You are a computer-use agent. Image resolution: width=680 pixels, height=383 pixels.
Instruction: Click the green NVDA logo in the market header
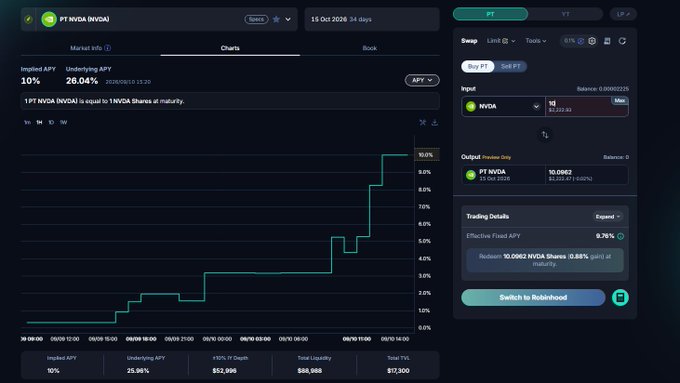pos(49,19)
